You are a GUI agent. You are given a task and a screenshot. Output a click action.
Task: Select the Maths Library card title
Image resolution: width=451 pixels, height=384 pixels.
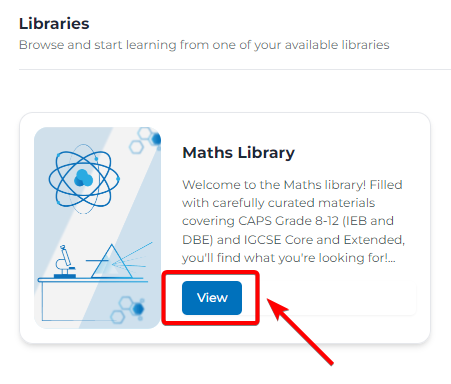238,153
